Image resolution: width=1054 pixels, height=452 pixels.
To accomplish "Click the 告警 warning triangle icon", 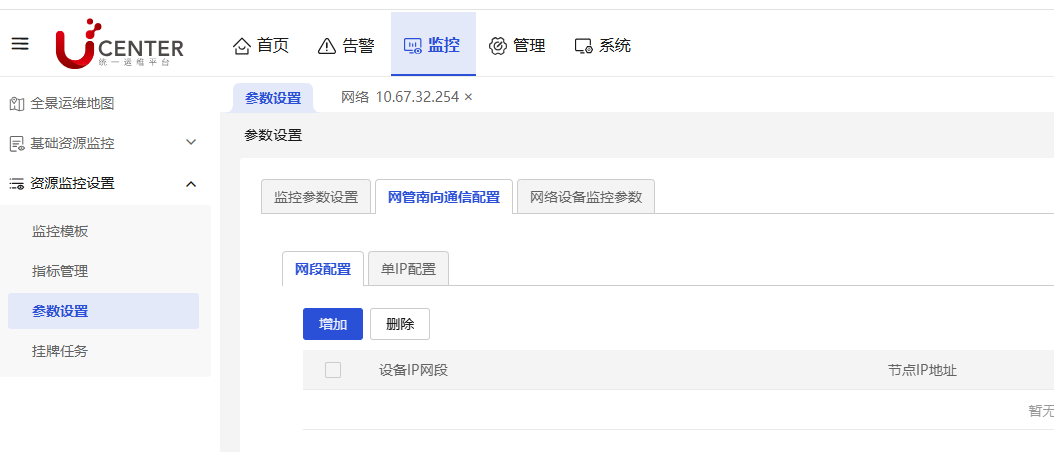I will (x=327, y=45).
